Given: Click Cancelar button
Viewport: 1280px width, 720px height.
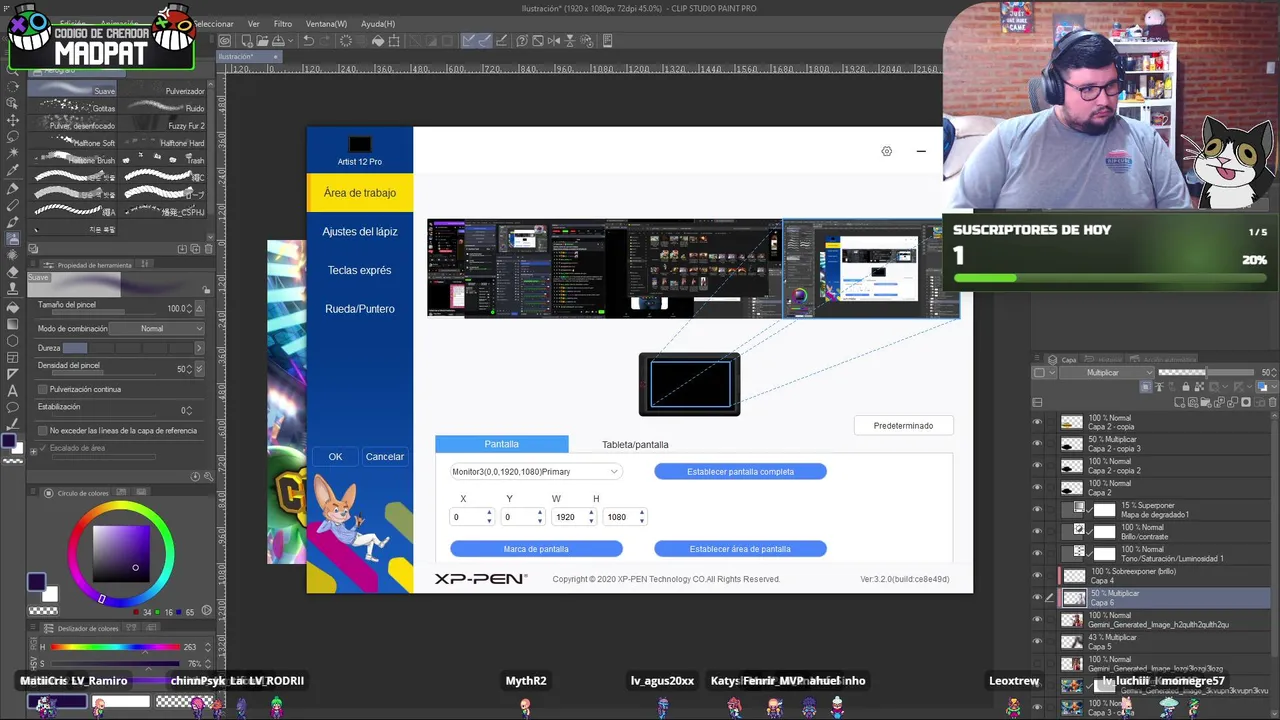Looking at the screenshot, I should pyautogui.click(x=384, y=457).
